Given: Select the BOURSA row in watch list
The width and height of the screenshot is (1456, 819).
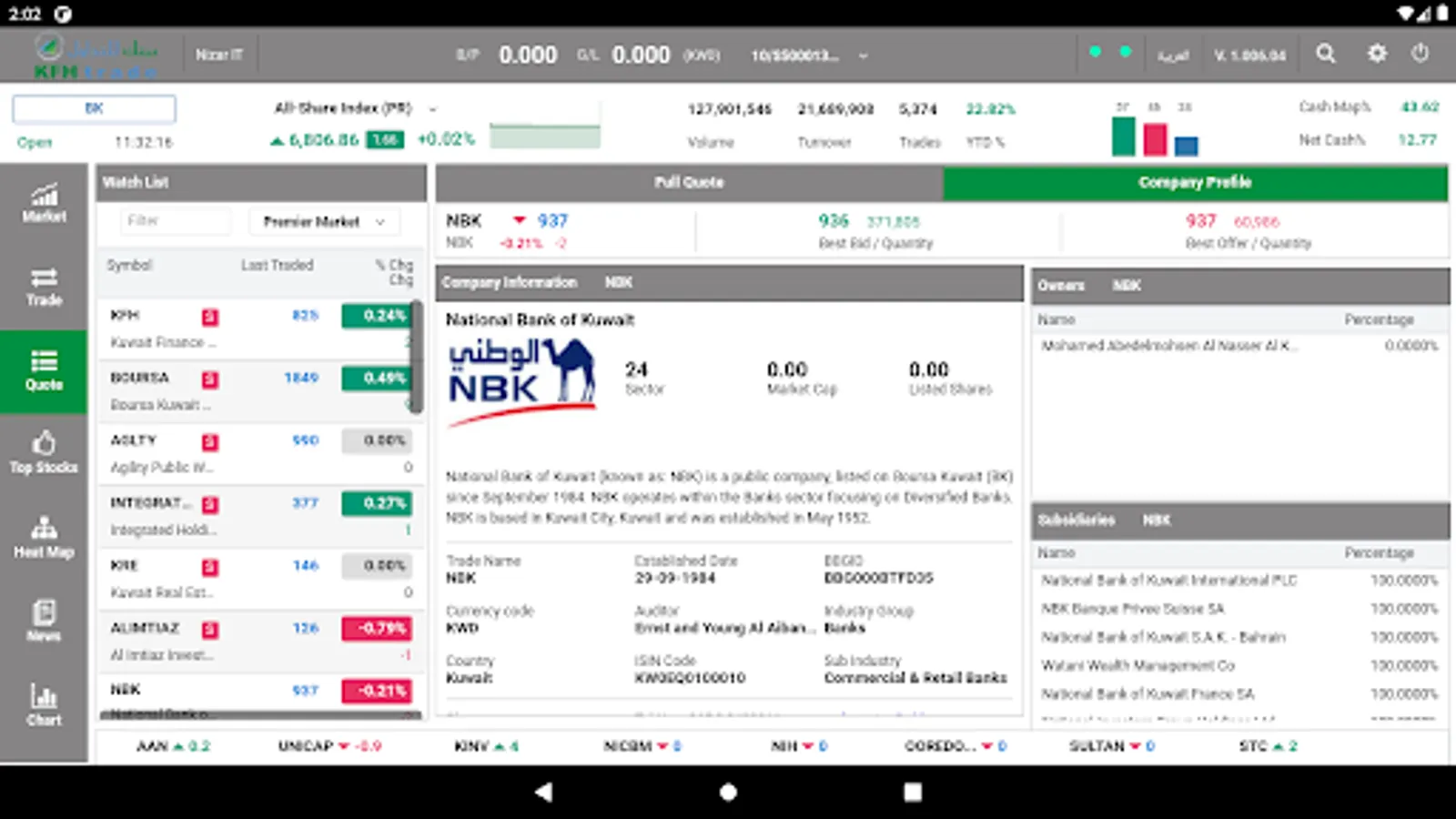Looking at the screenshot, I should [259, 391].
